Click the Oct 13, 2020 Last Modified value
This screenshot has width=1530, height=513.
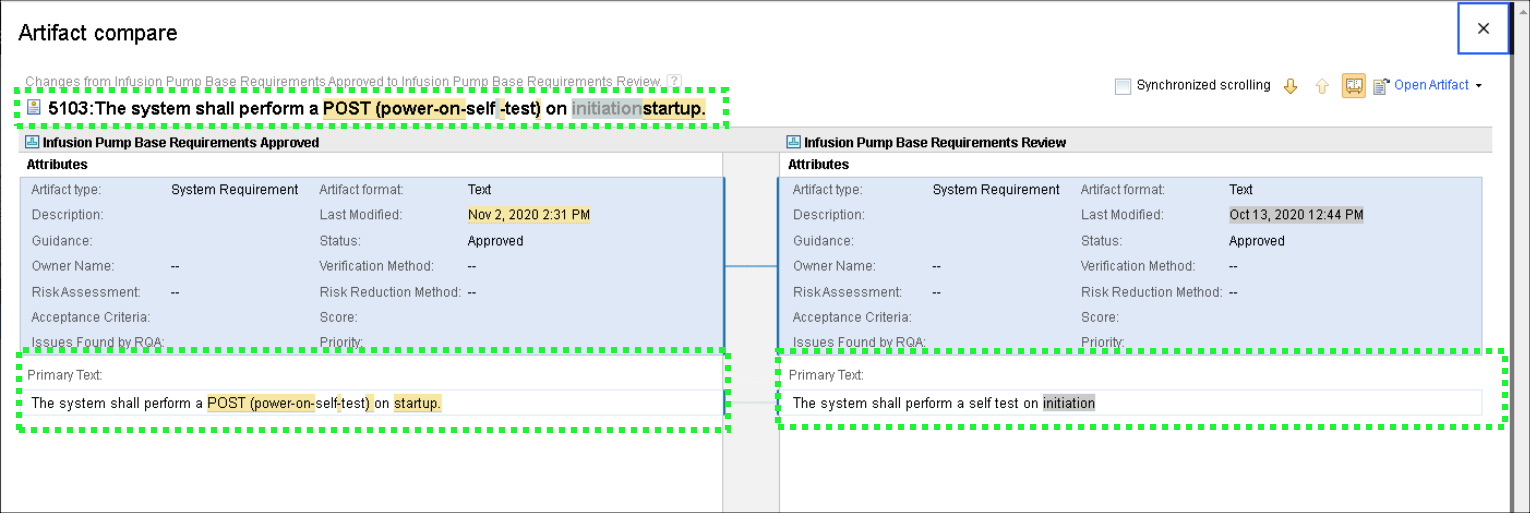point(1295,215)
